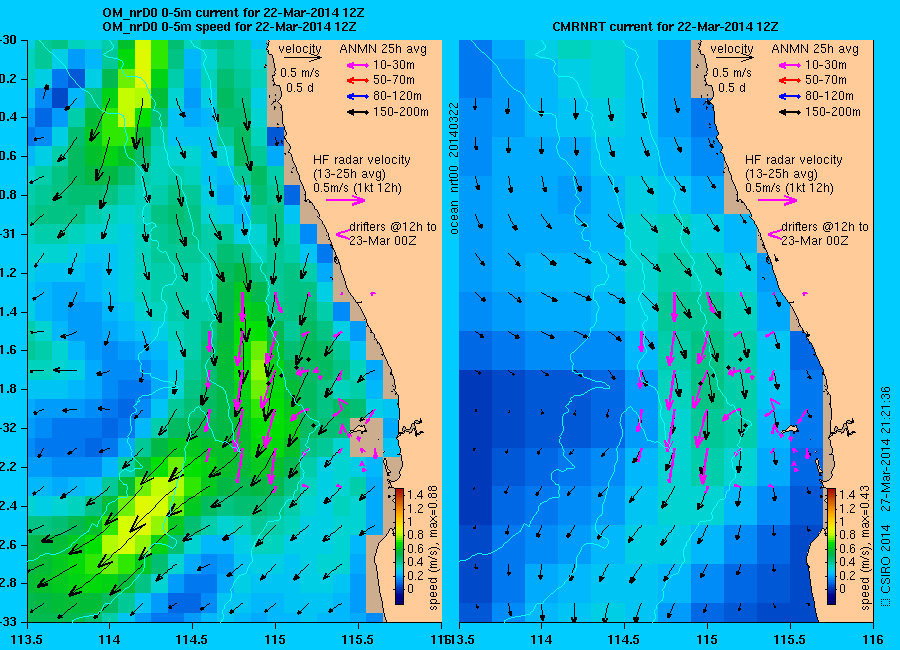Click longitude label 114 under OM_nrD0 map
The height and width of the screenshot is (650, 900).
(109, 639)
